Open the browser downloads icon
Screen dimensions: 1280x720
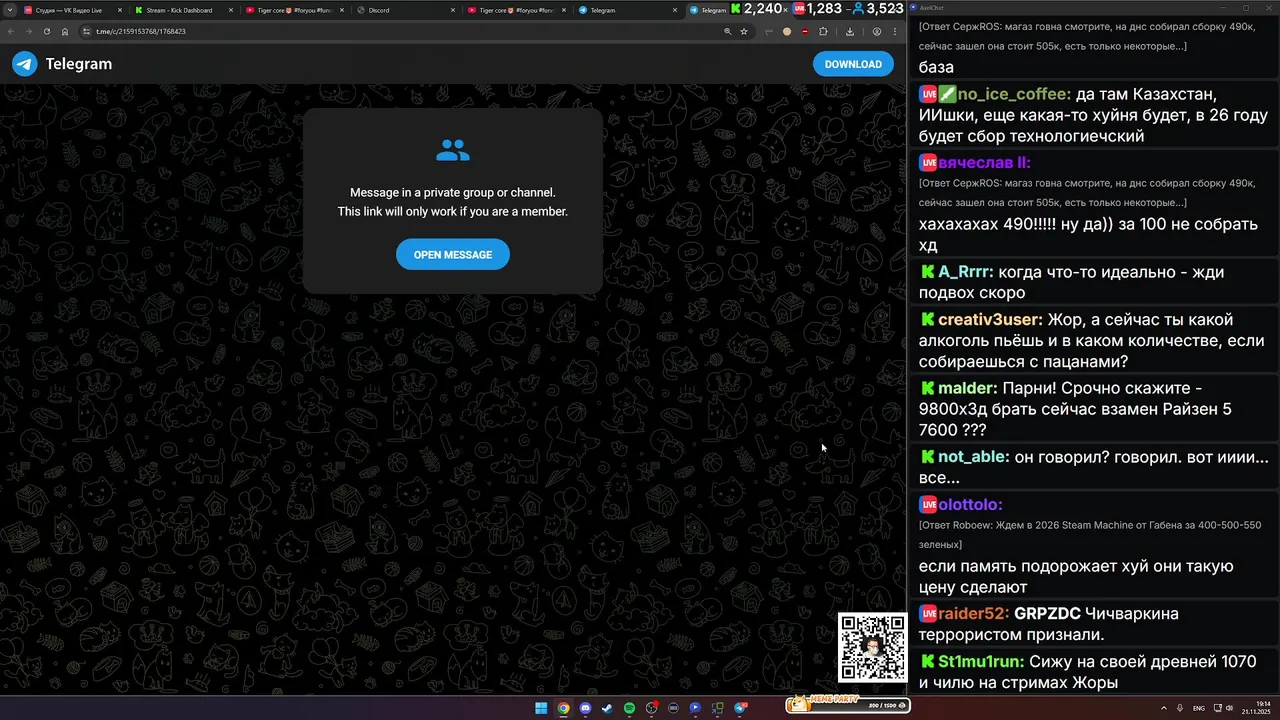(x=849, y=31)
